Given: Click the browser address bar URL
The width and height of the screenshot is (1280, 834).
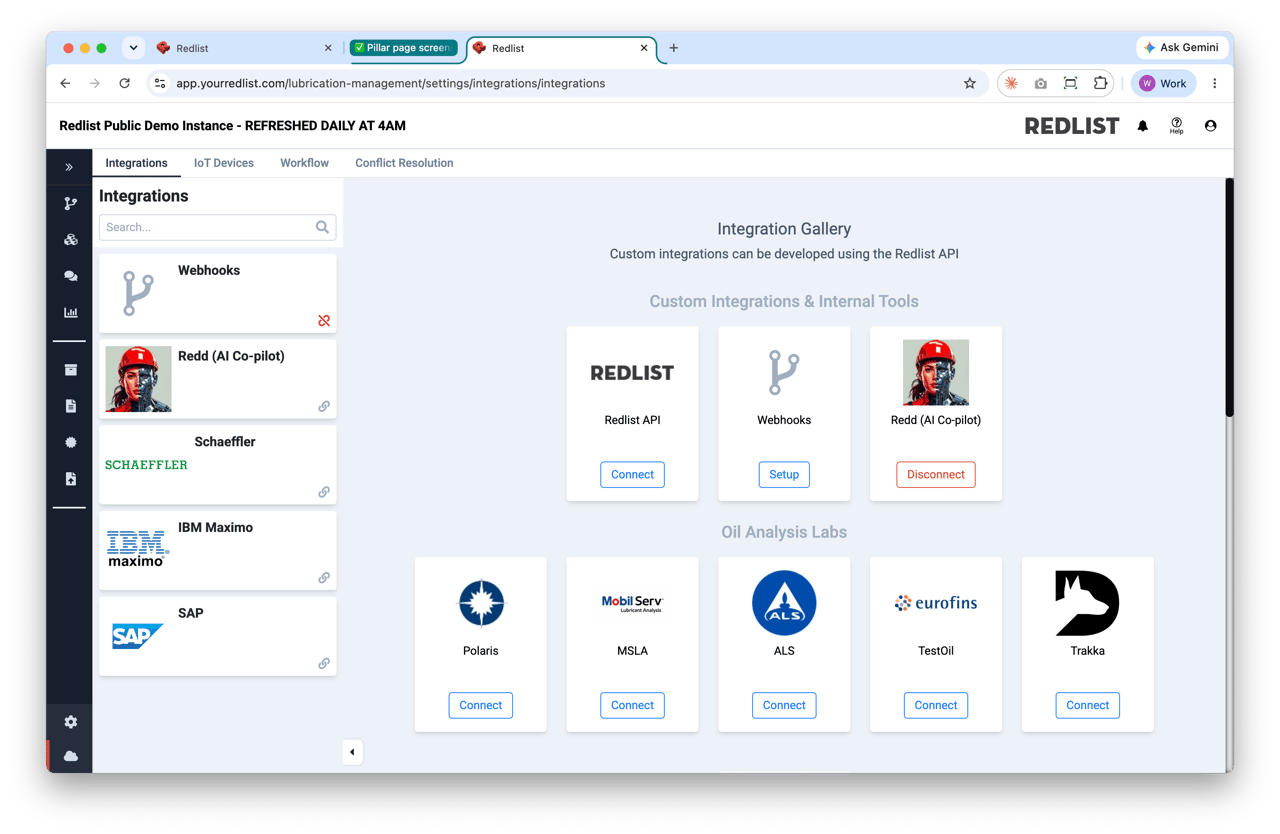Looking at the screenshot, I should click(x=391, y=84).
